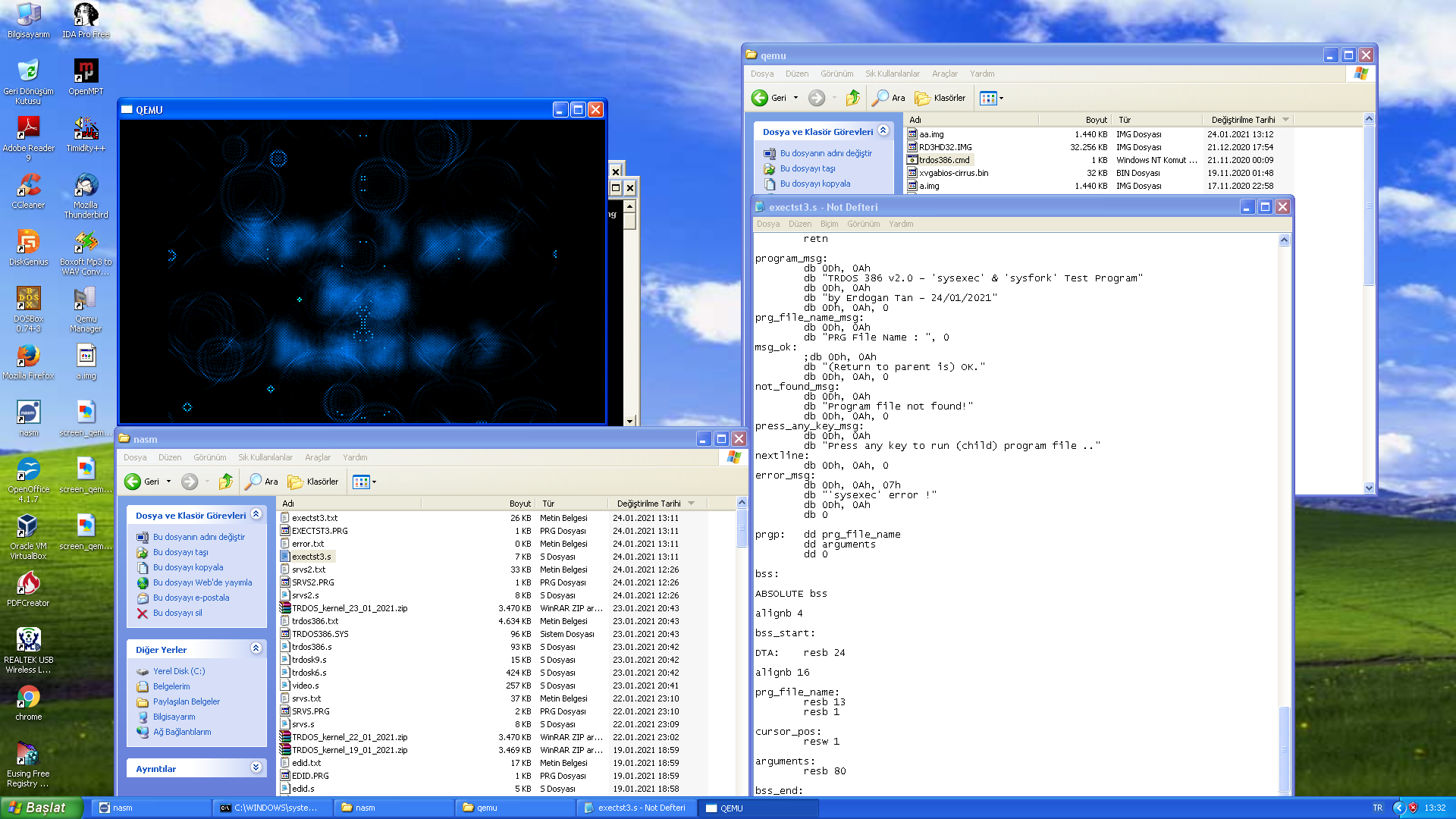Open the Biçim menu in Not Defteri

click(x=829, y=224)
